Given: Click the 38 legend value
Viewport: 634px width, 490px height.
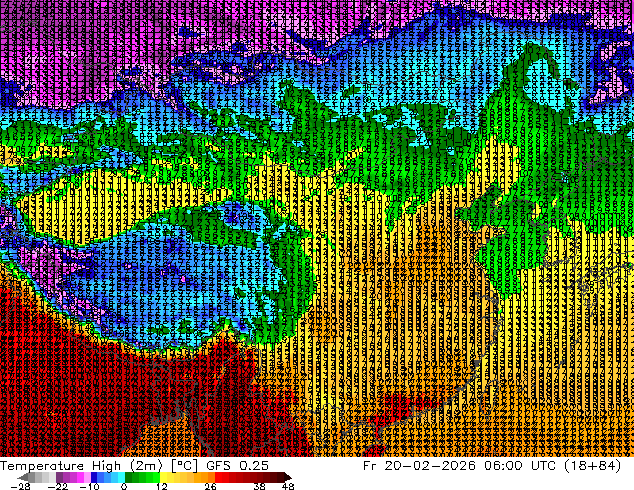Looking at the screenshot, I should 259,486.
